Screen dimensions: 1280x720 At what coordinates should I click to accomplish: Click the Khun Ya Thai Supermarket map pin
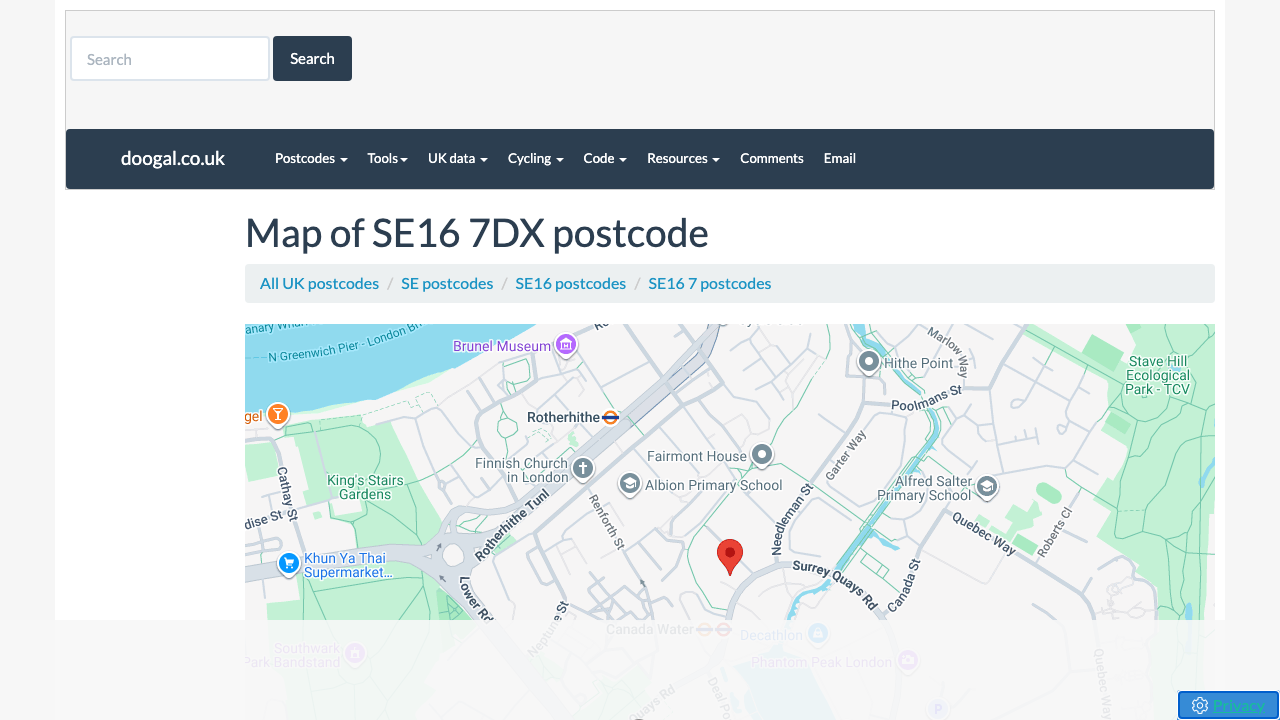coord(288,563)
